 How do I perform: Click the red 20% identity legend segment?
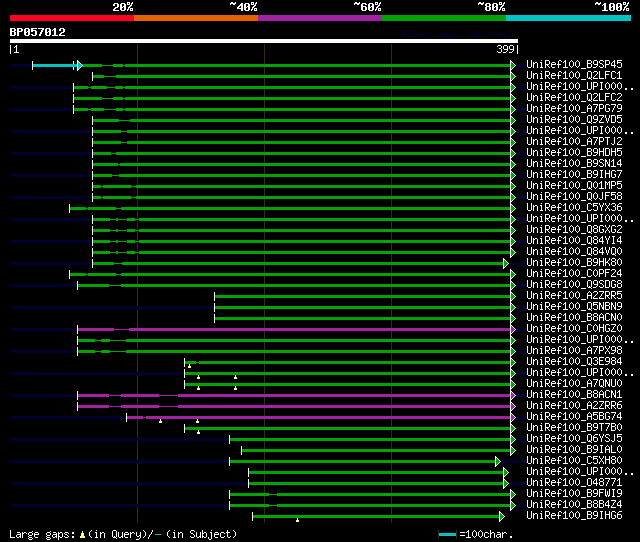[72, 18]
